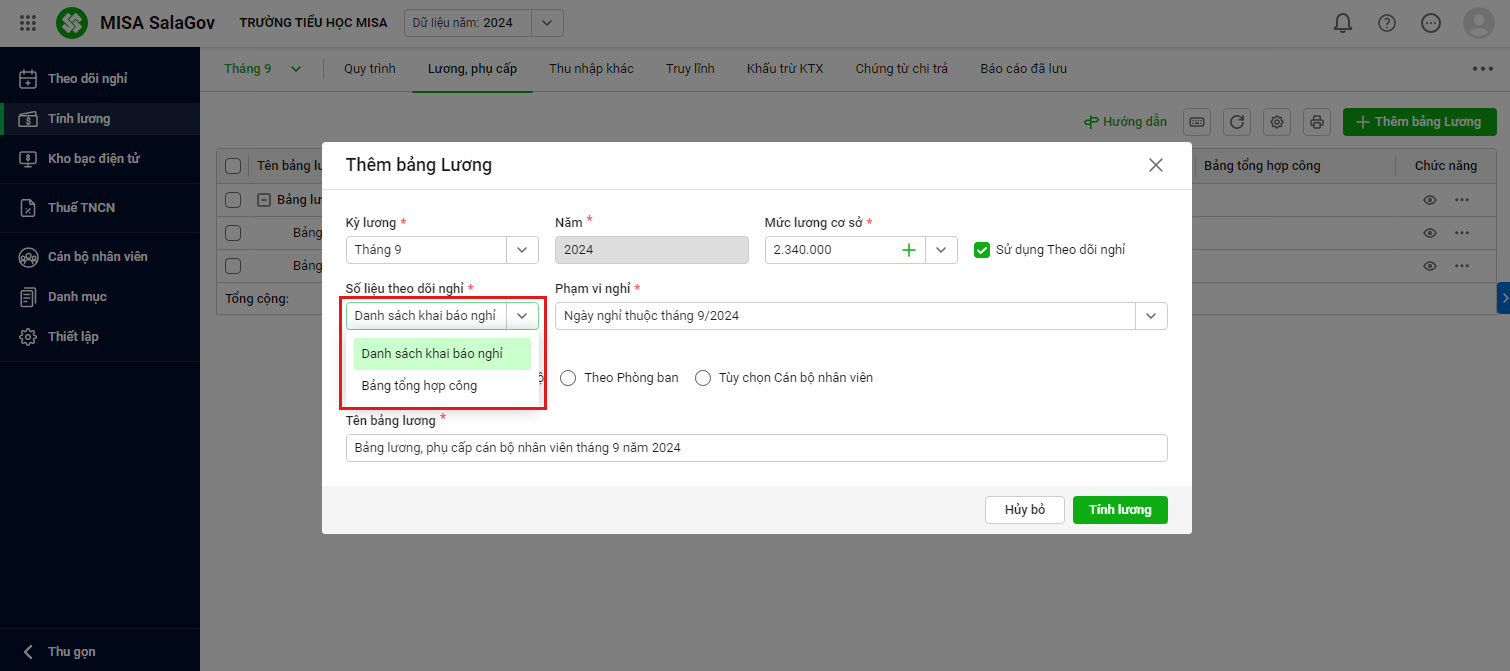The width and height of the screenshot is (1510, 671).
Task: Open Theo dõi nghỉ in the sidebar
Action: pyautogui.click(x=100, y=78)
